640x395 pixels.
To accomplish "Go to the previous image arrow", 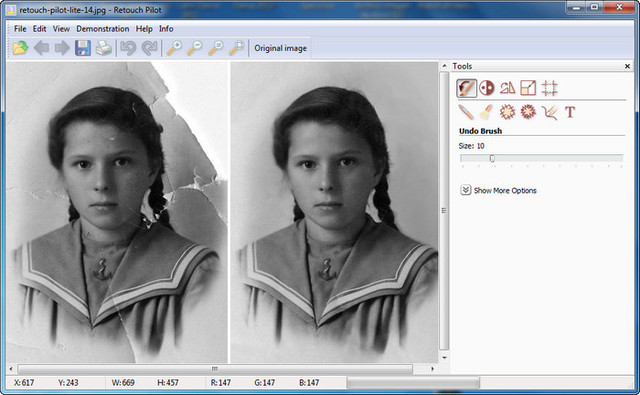I will click(41, 48).
